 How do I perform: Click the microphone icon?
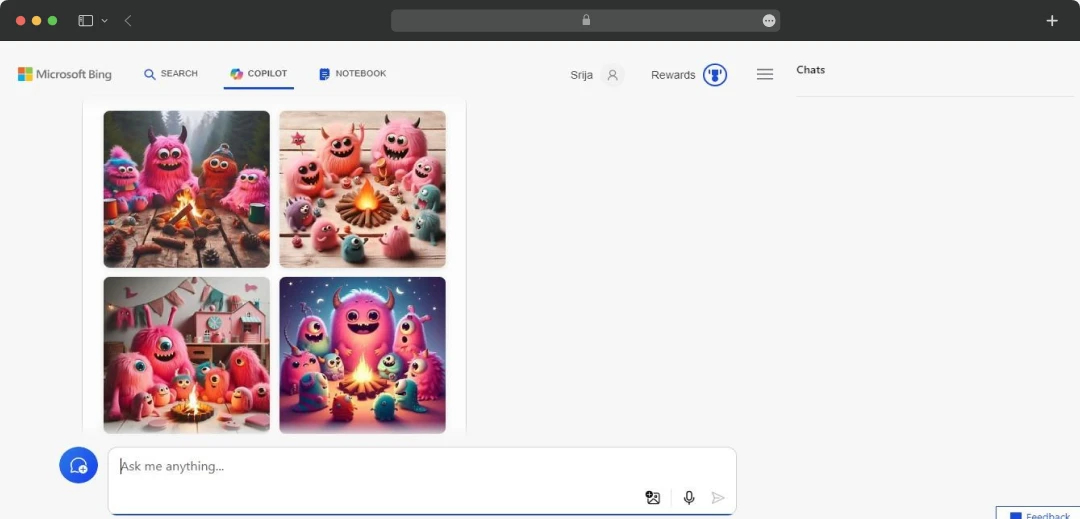(x=689, y=498)
